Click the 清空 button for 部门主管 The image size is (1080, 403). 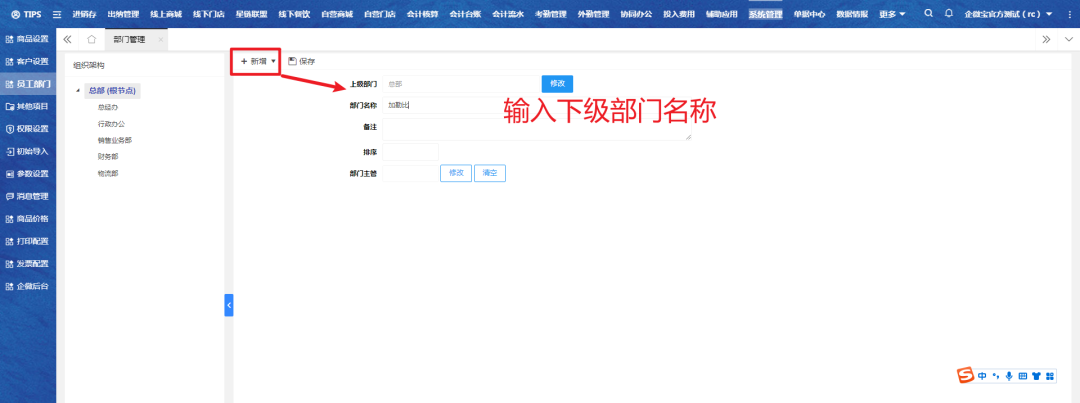pos(490,173)
